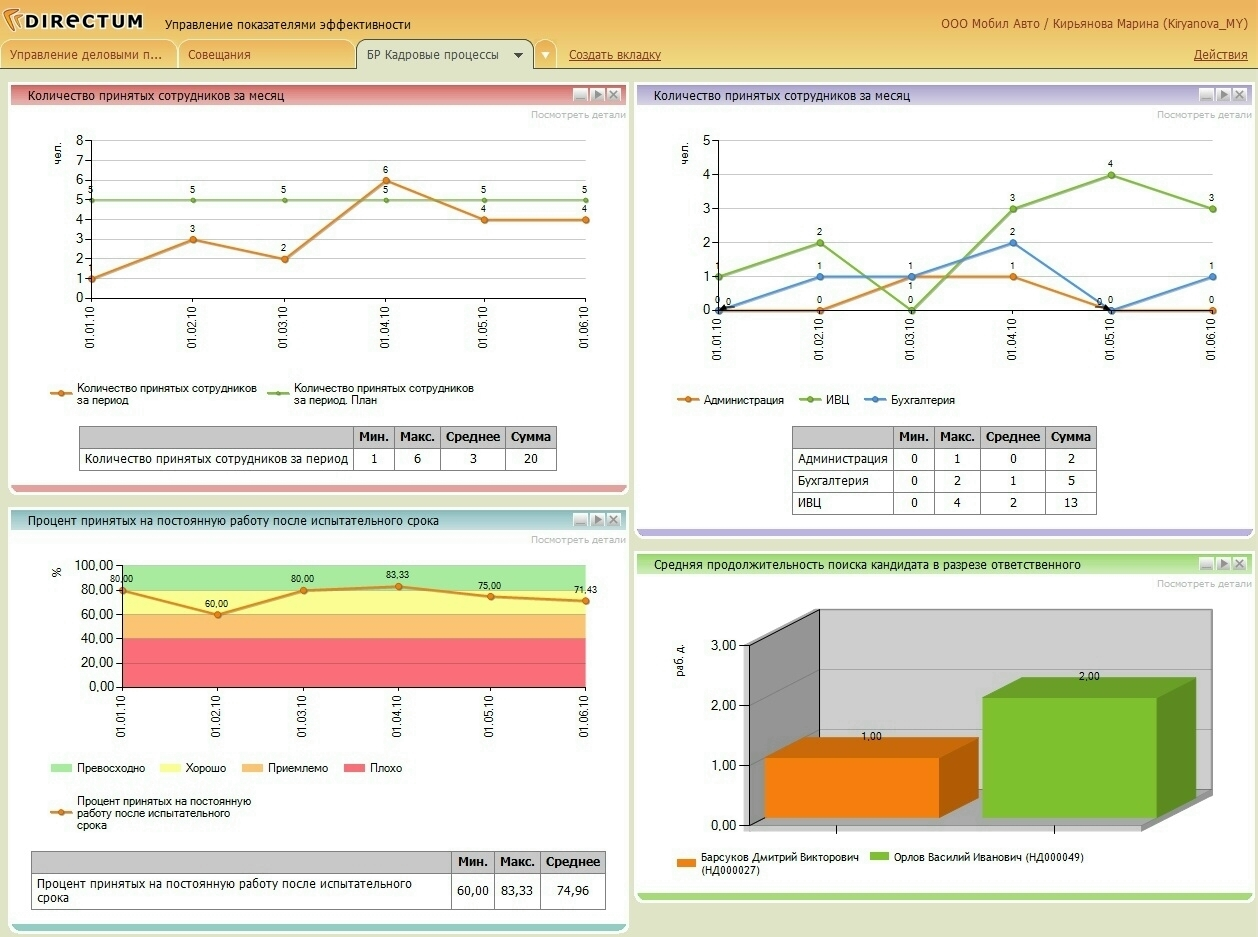Click the arrow icon on the hires-versus-plan panel
1258x937 pixels.
pyautogui.click(x=597, y=95)
